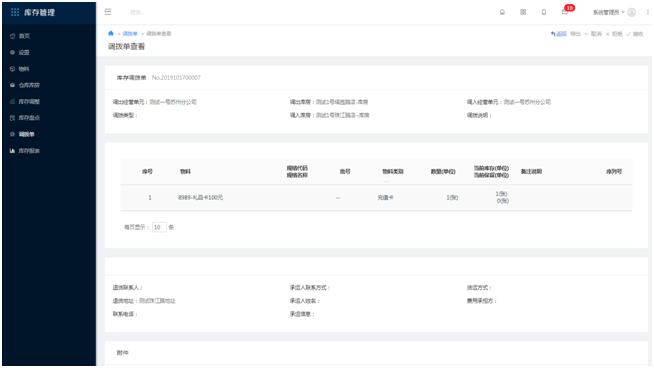
Task: Click the 附件 section heading
Action: tap(123, 353)
